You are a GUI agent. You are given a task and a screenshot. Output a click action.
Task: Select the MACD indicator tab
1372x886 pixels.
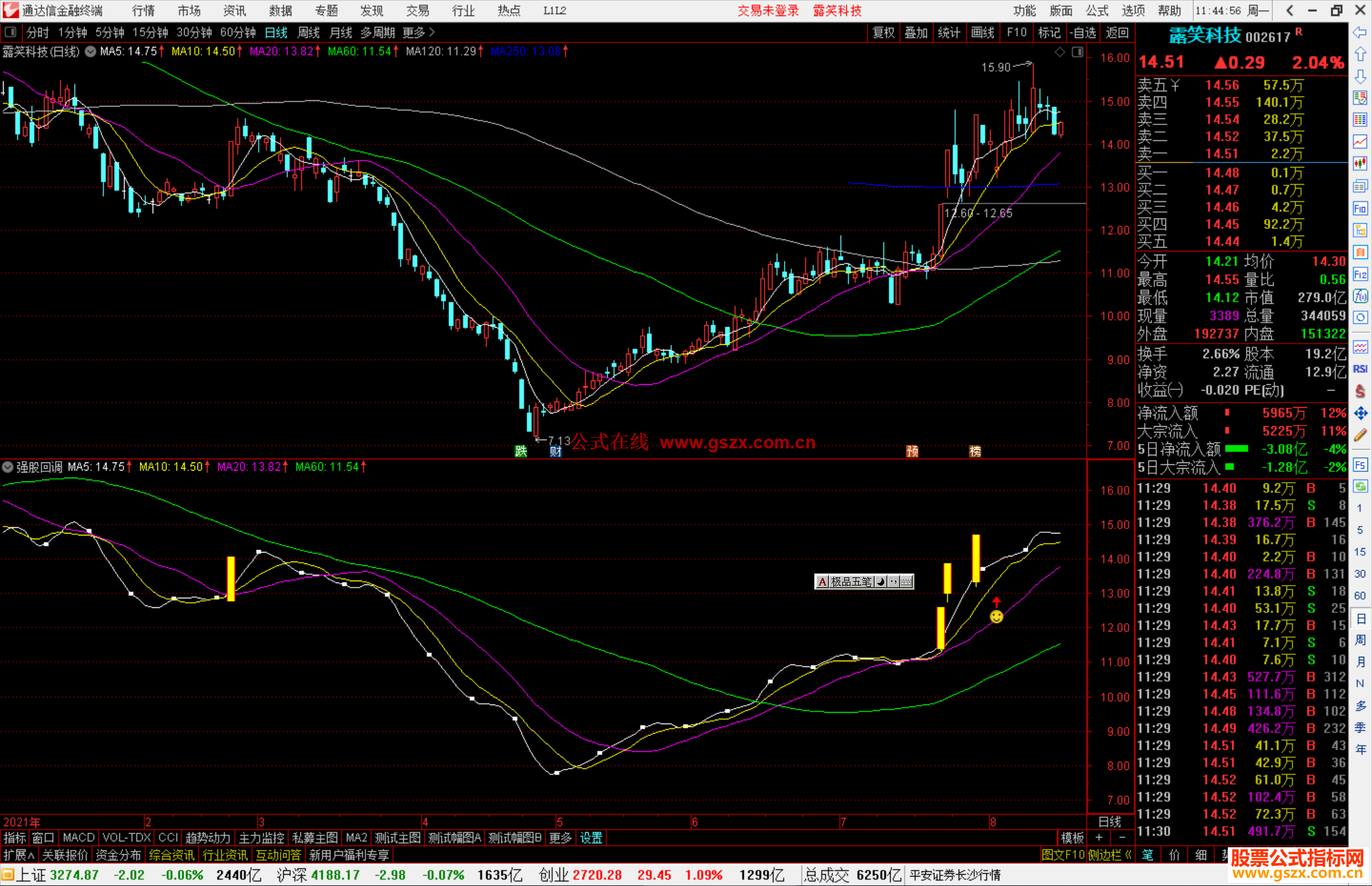click(79, 838)
